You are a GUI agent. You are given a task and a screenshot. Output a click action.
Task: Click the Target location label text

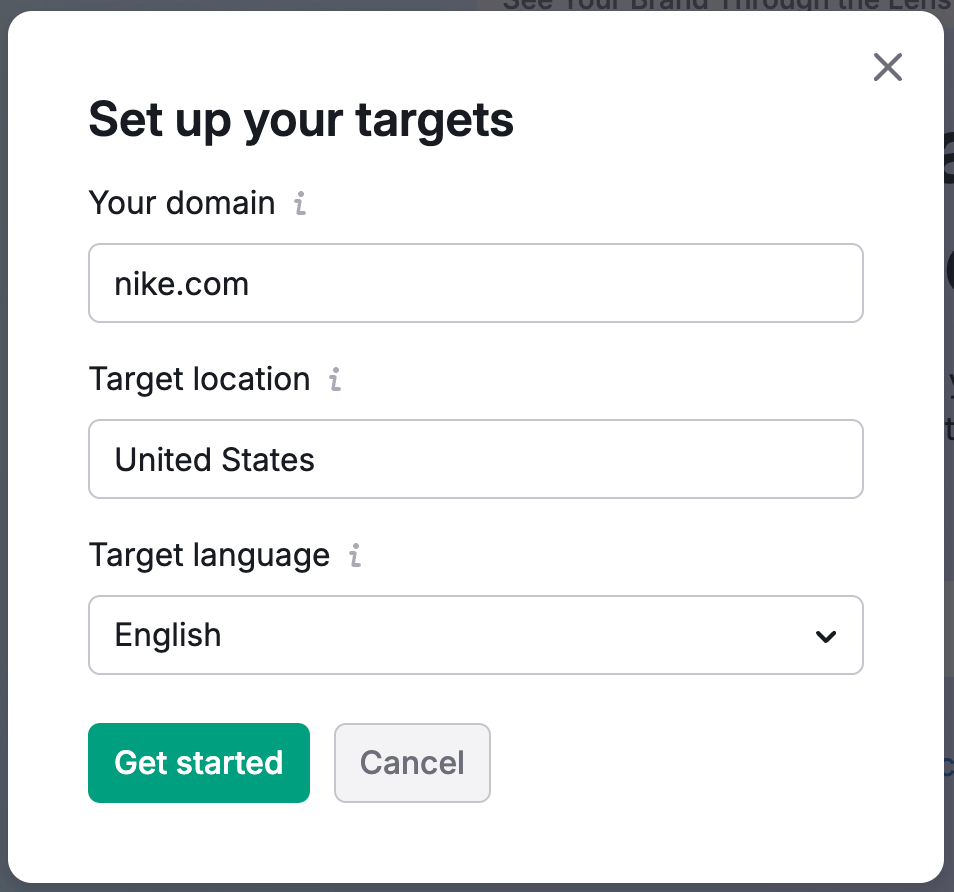(199, 379)
